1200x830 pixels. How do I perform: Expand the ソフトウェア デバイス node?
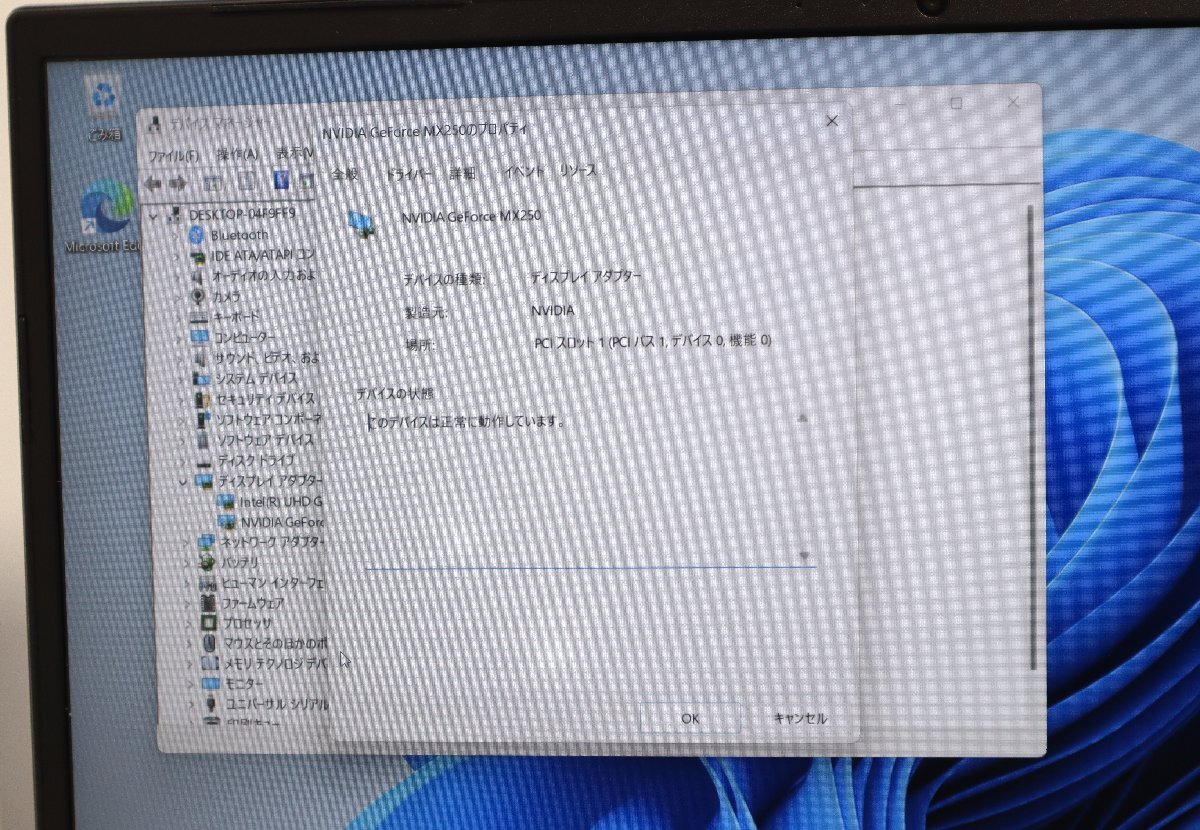(181, 440)
